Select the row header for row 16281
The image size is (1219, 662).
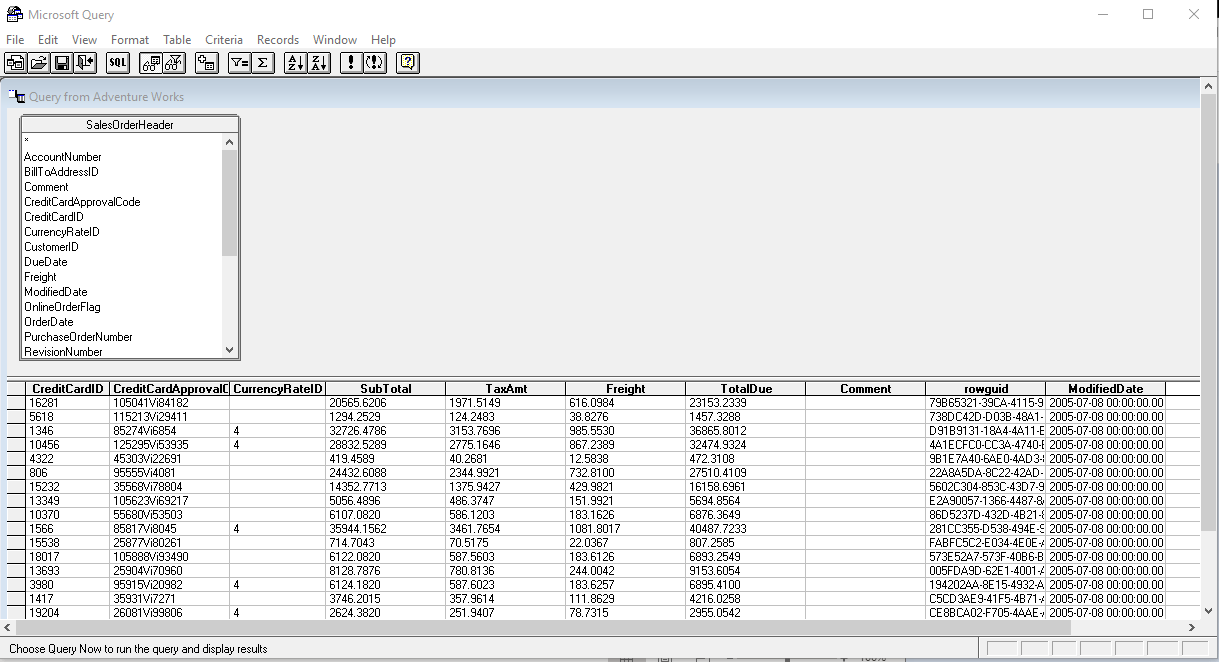coord(17,402)
